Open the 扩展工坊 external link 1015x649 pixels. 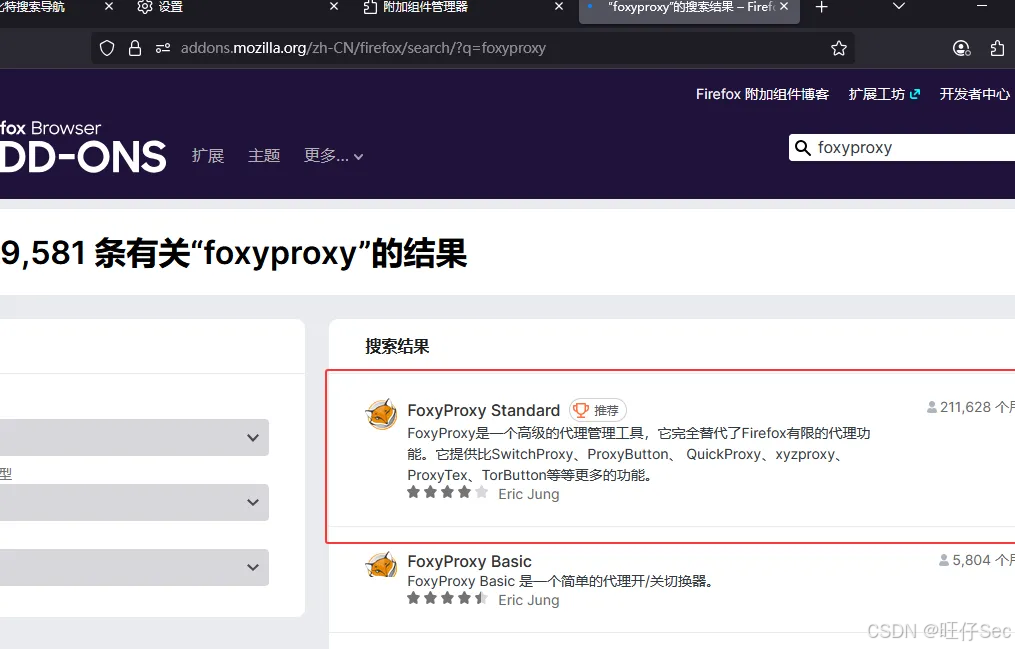pos(884,94)
